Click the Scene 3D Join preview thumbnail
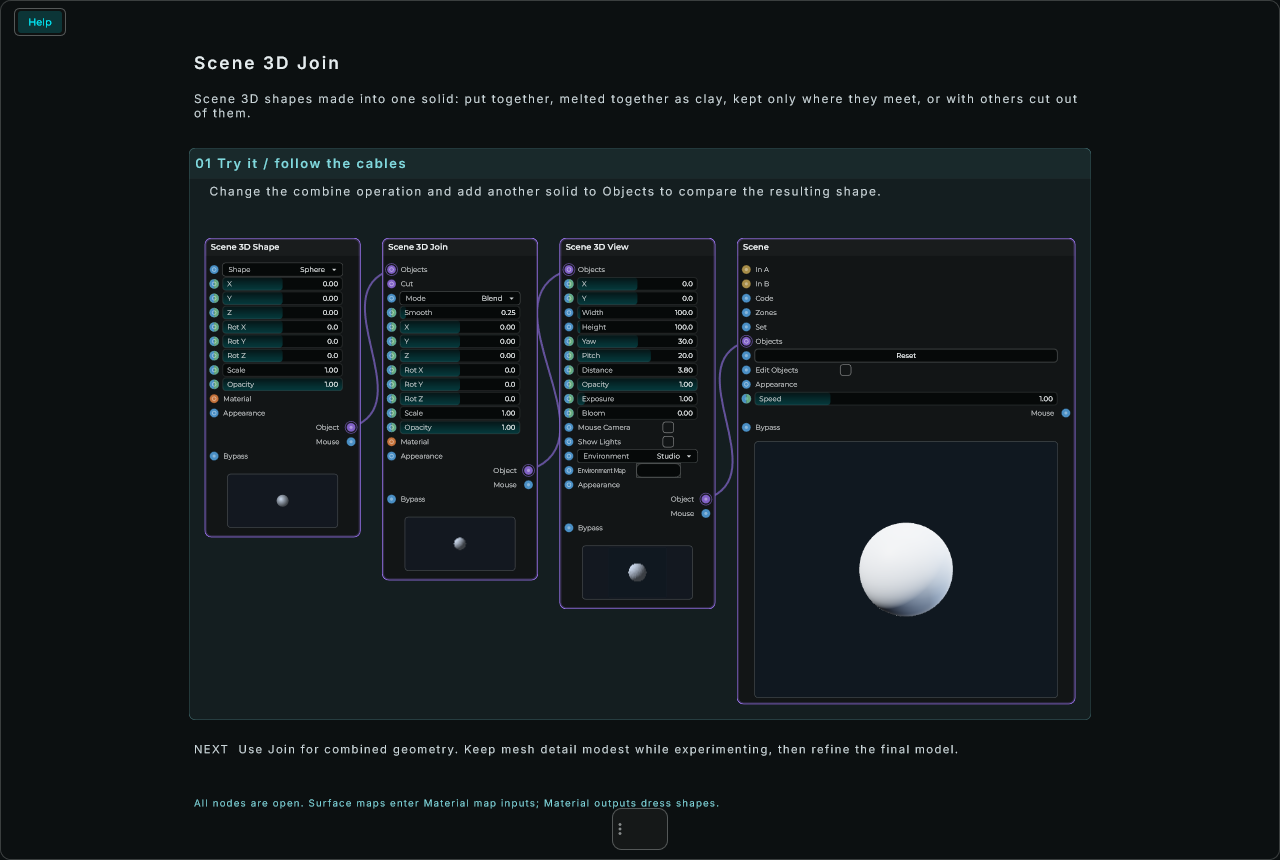 click(x=460, y=544)
